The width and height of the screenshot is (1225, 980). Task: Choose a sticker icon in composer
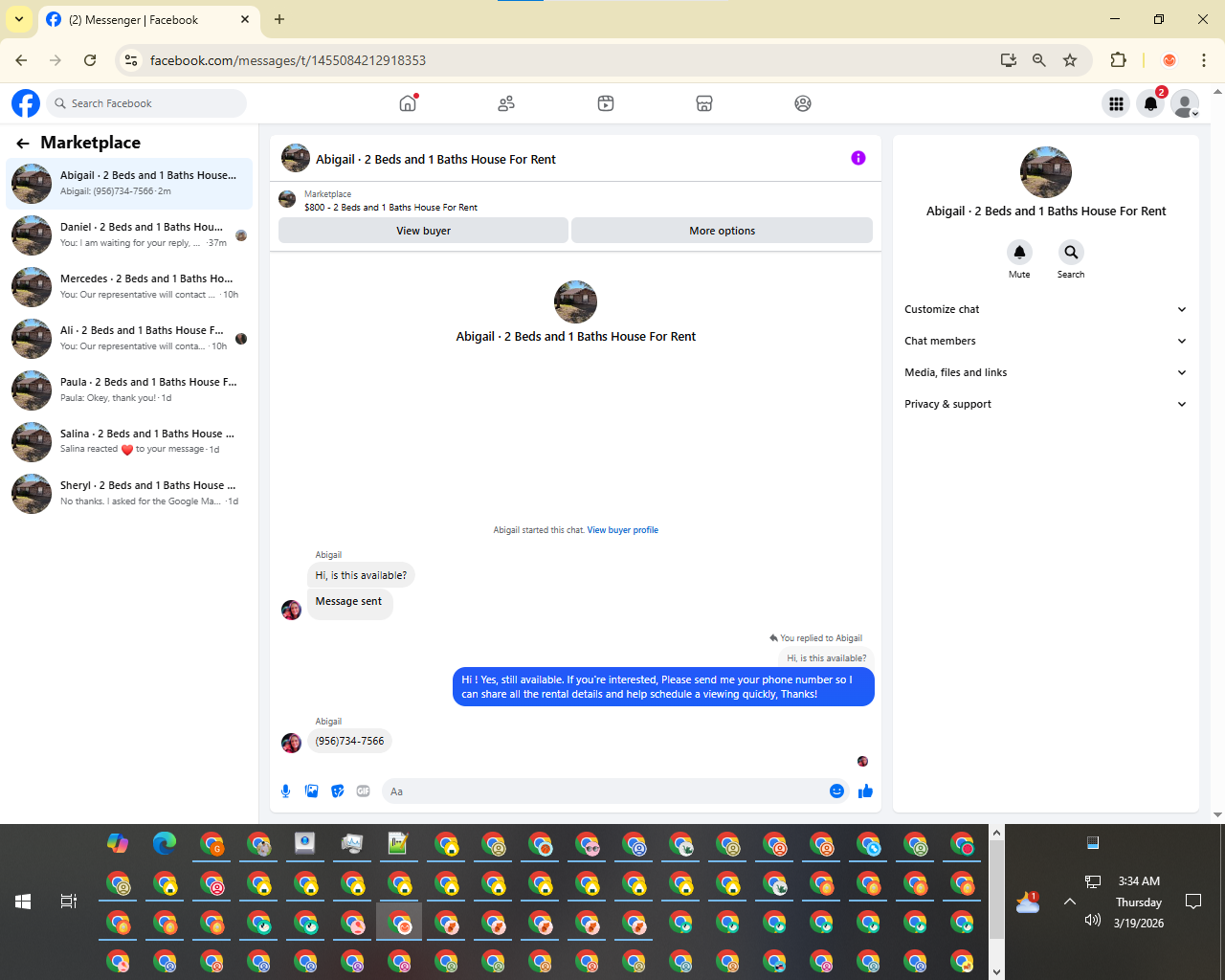tap(338, 791)
